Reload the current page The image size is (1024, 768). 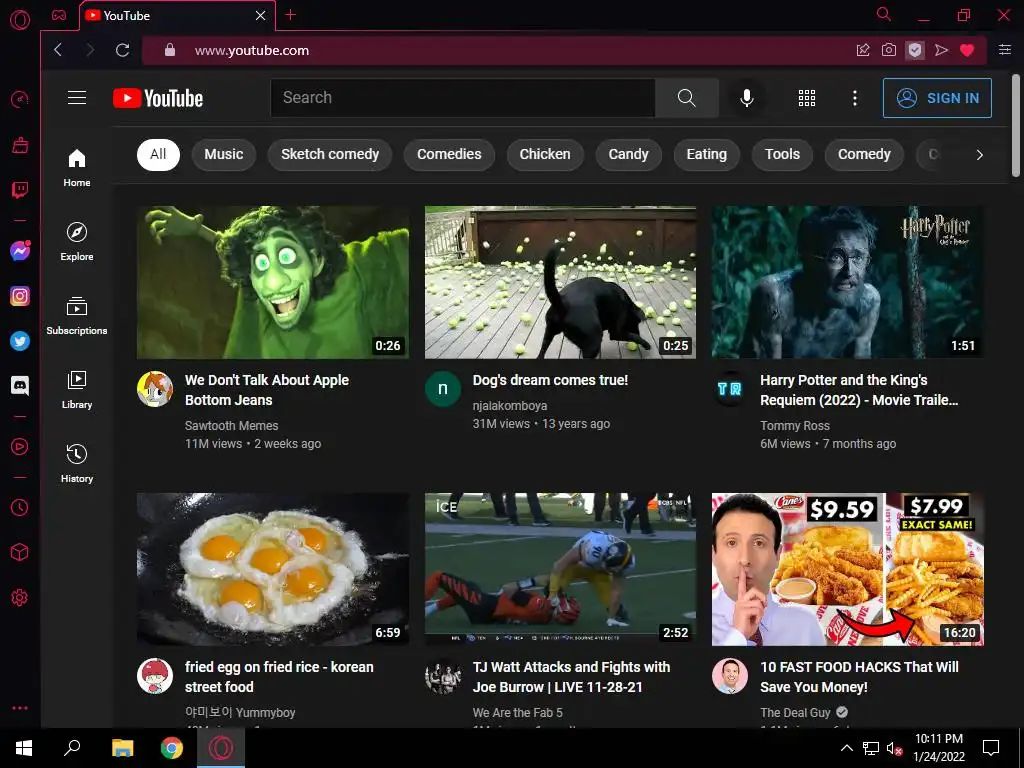[122, 50]
